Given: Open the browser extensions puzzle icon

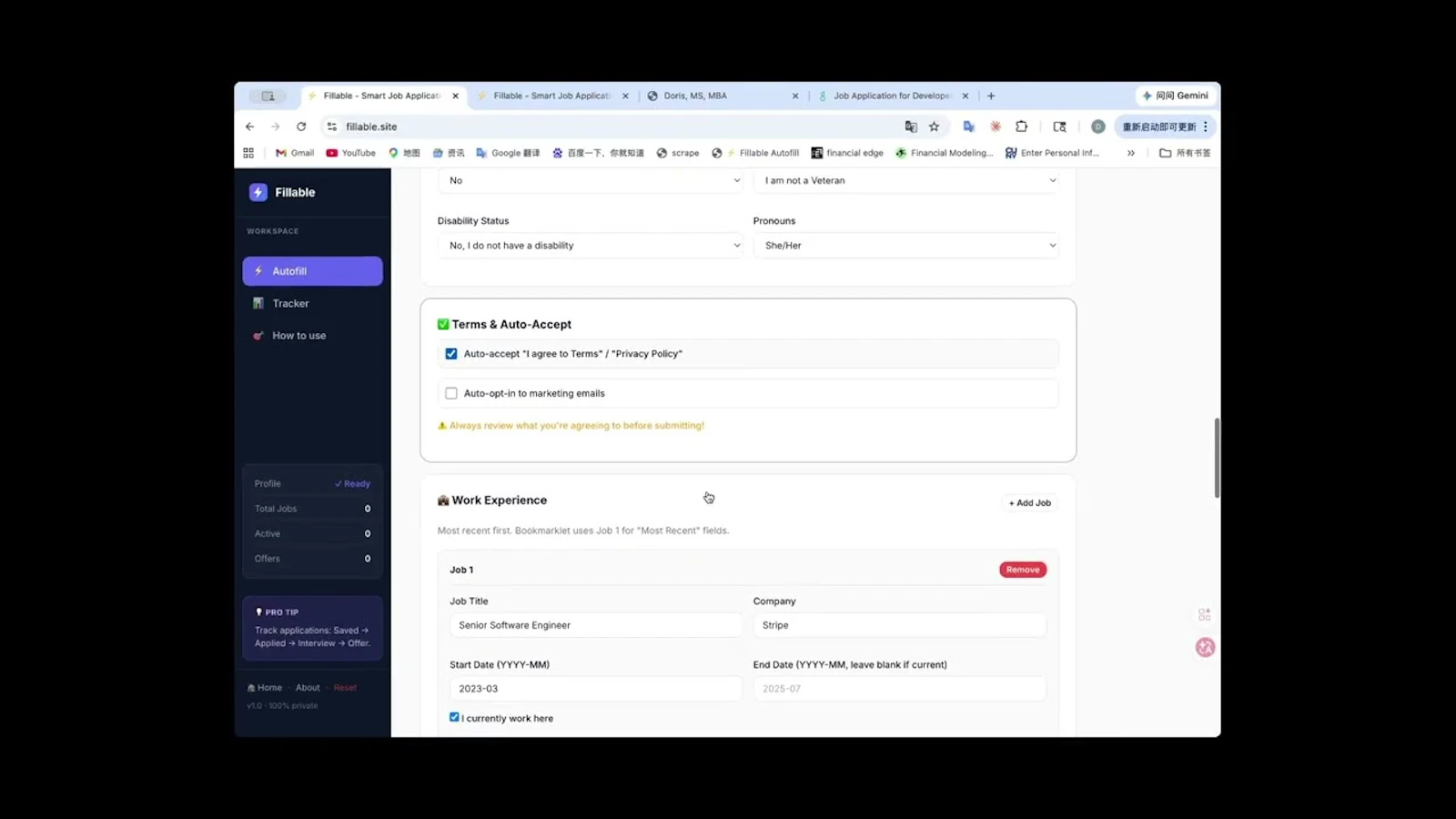Looking at the screenshot, I should click(1021, 126).
